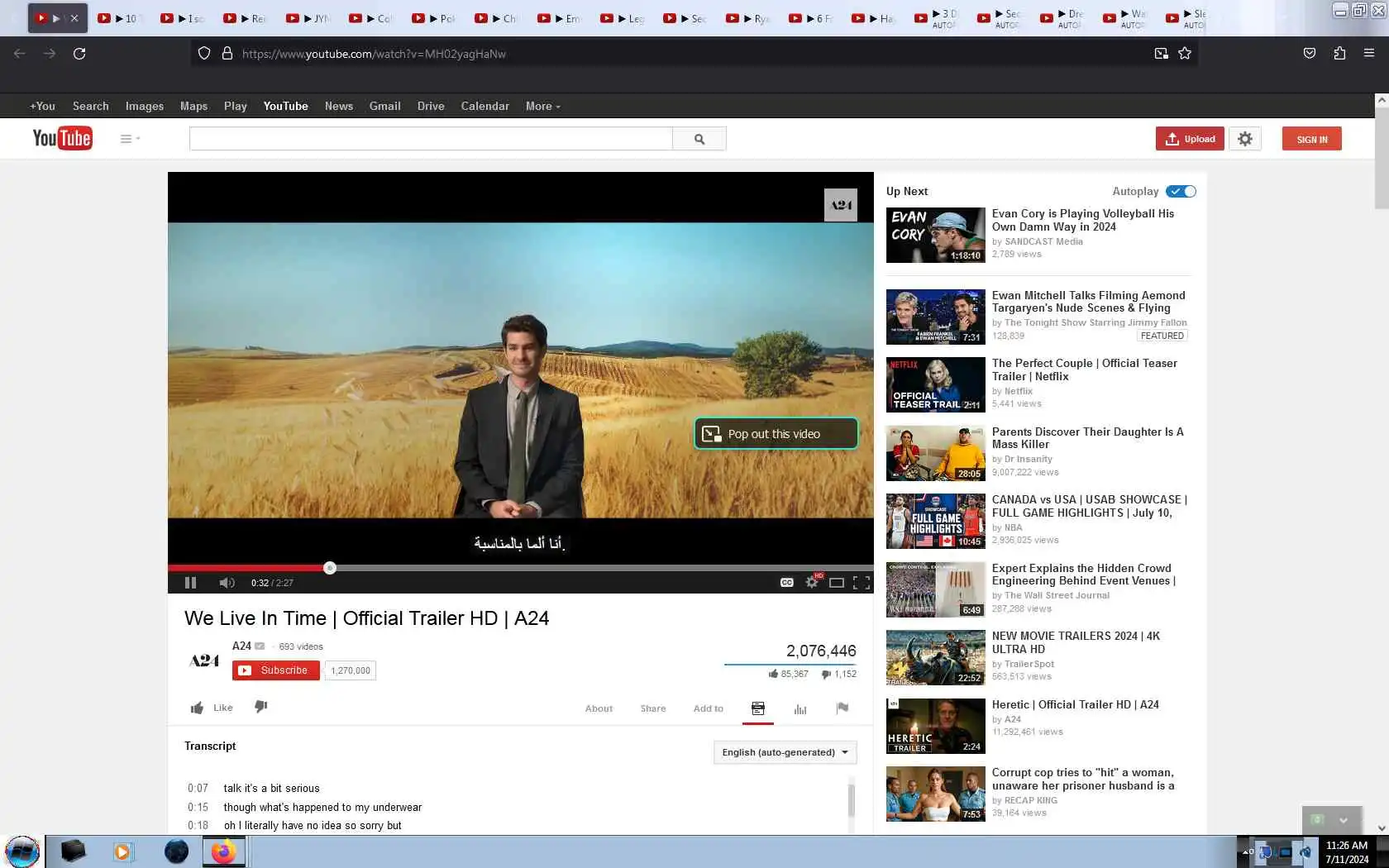Screen dimensions: 1389x868
Task: Open the Add to tab
Action: coord(708,708)
